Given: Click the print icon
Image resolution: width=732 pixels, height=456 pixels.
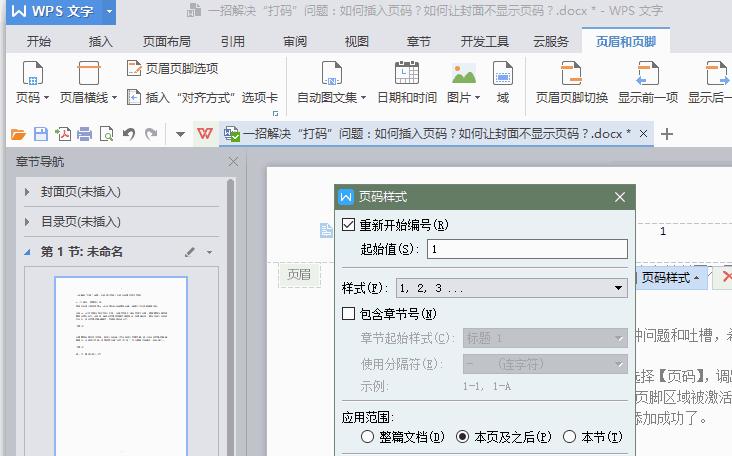Looking at the screenshot, I should [x=84, y=134].
